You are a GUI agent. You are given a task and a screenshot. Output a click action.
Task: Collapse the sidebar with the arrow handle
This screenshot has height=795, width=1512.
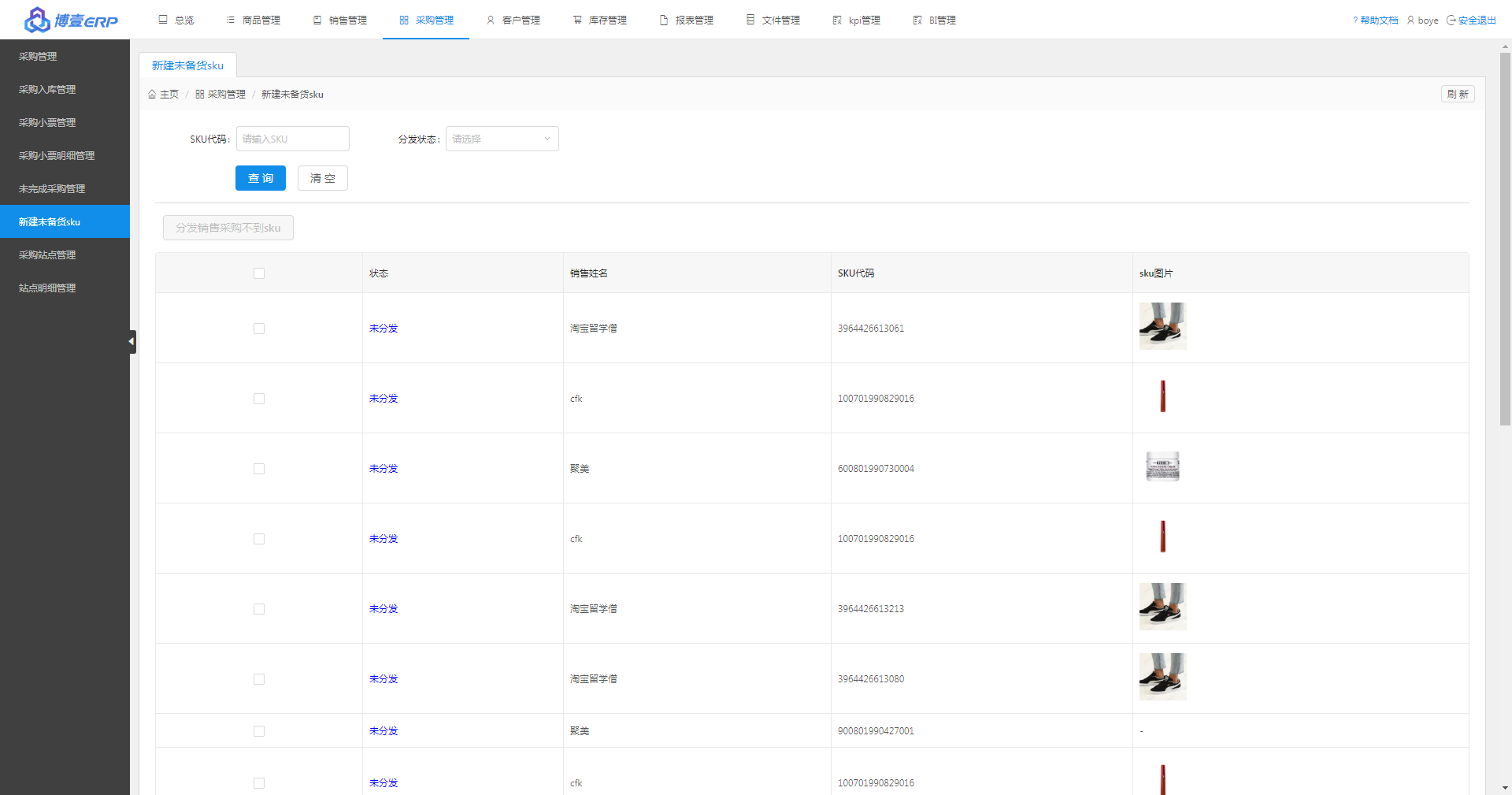[132, 341]
